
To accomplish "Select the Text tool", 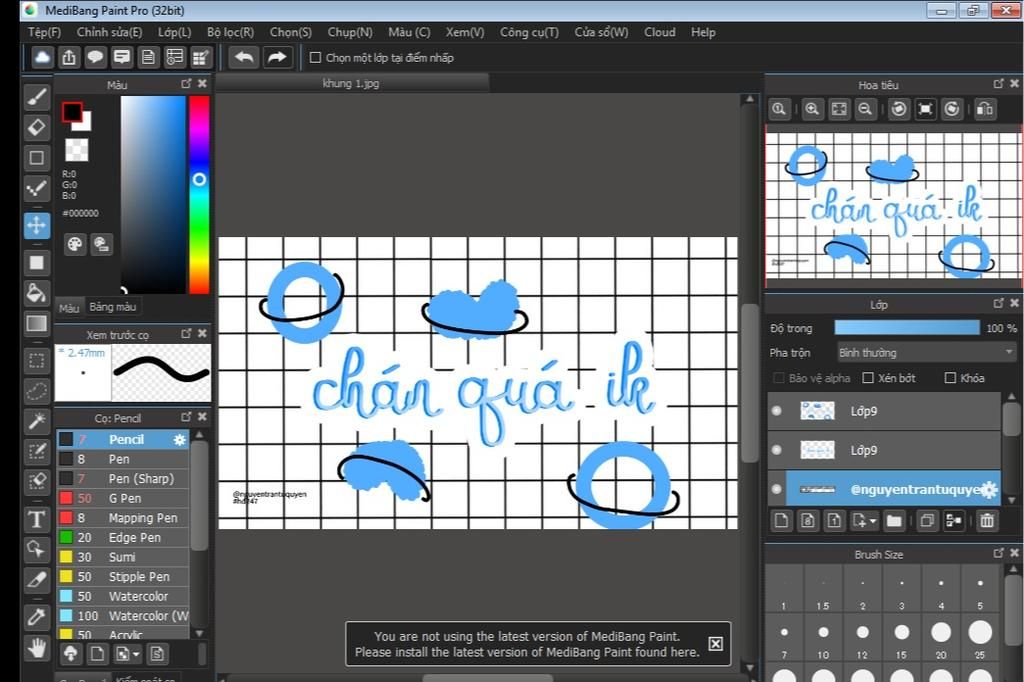I will 37,520.
